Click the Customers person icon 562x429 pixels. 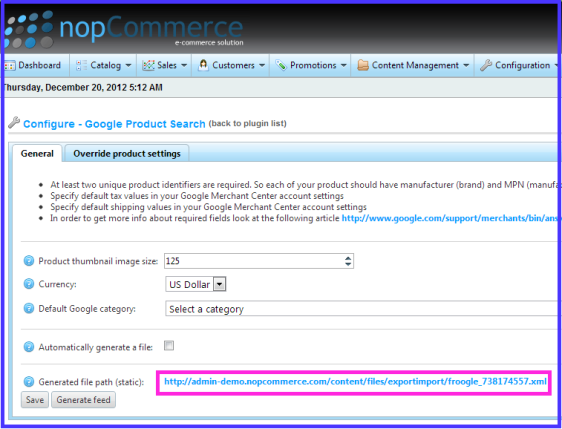[203, 65]
